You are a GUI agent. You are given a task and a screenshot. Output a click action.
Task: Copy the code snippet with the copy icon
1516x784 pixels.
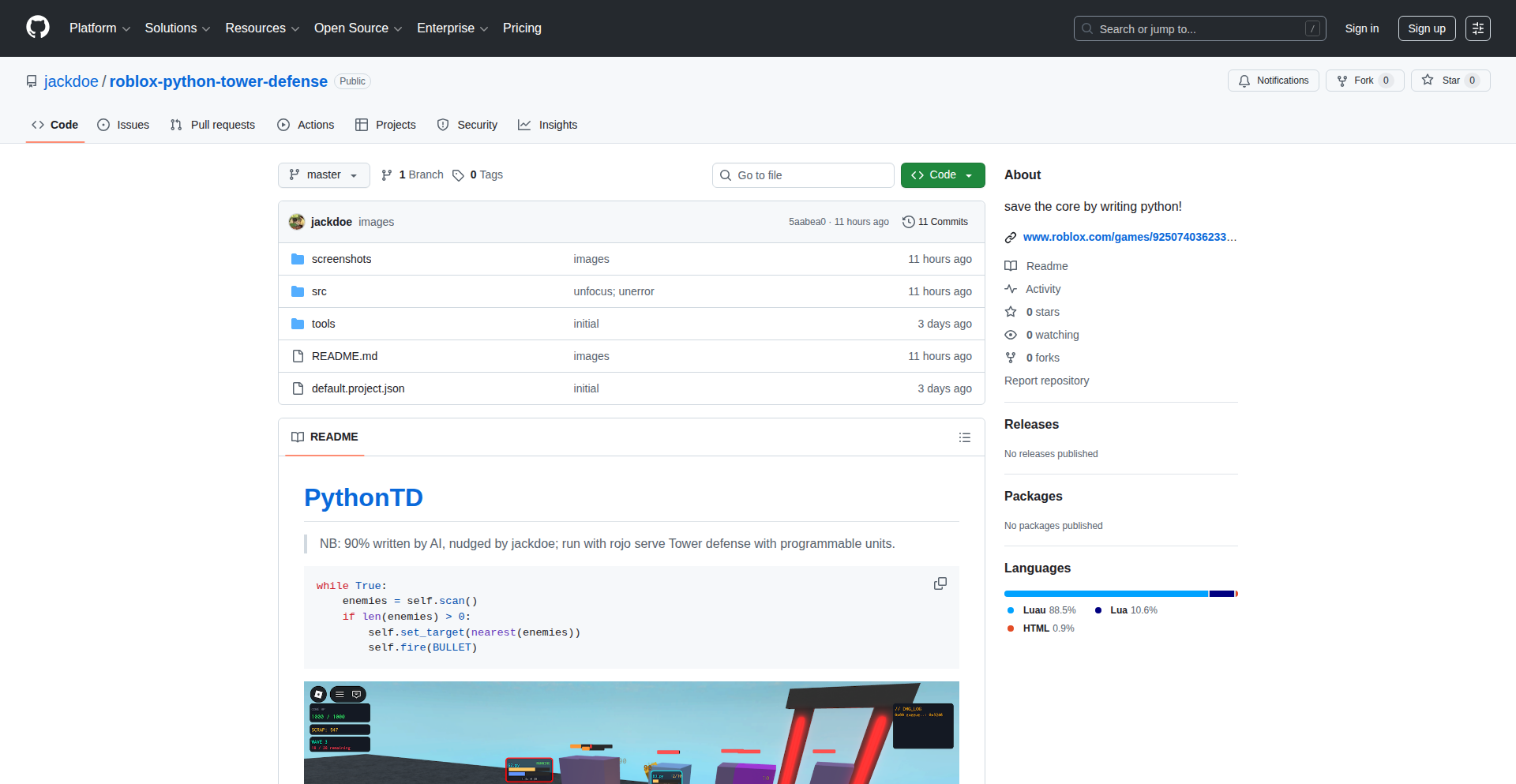[940, 583]
